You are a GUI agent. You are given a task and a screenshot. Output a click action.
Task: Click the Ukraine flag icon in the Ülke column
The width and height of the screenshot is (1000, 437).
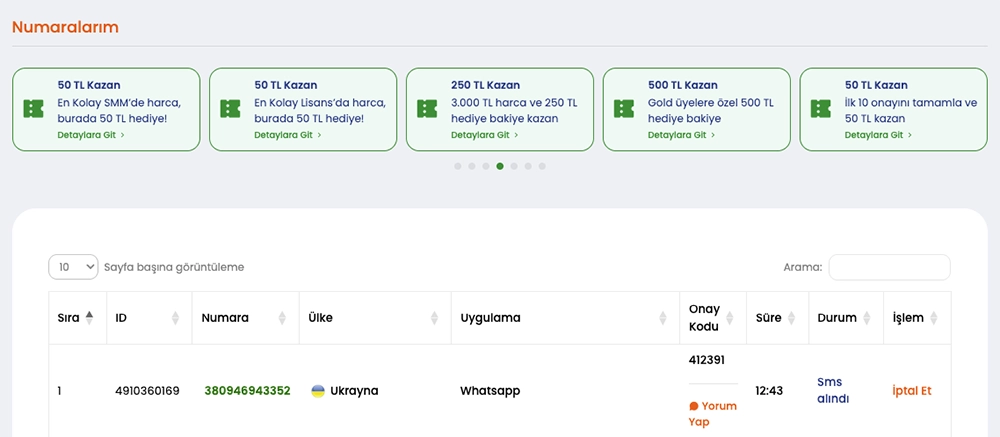pyautogui.click(x=318, y=391)
